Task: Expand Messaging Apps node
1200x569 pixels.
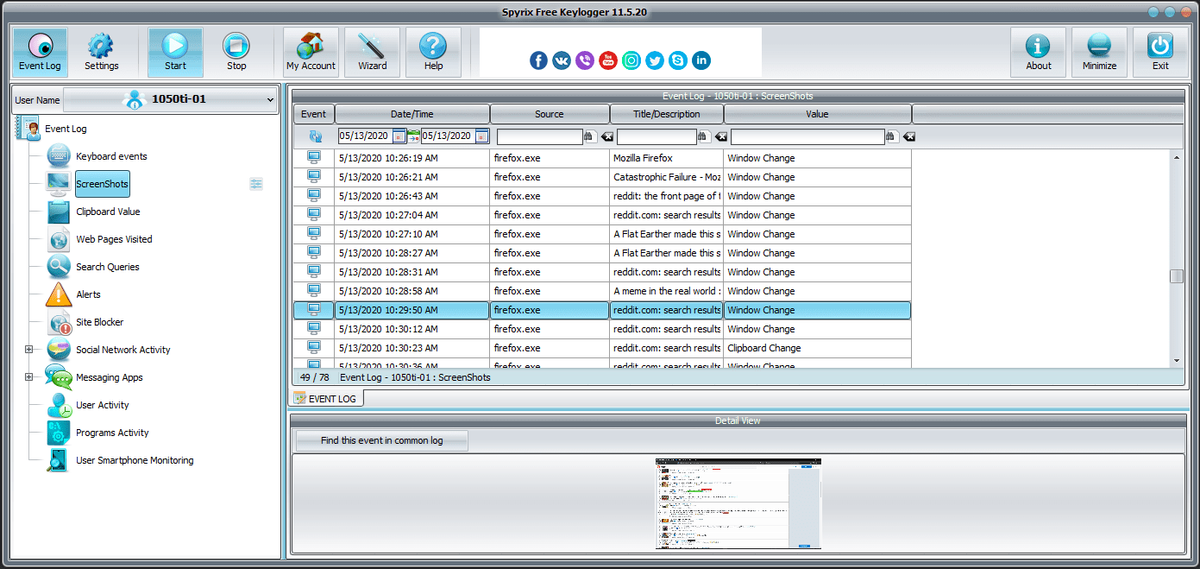Action: (x=29, y=377)
